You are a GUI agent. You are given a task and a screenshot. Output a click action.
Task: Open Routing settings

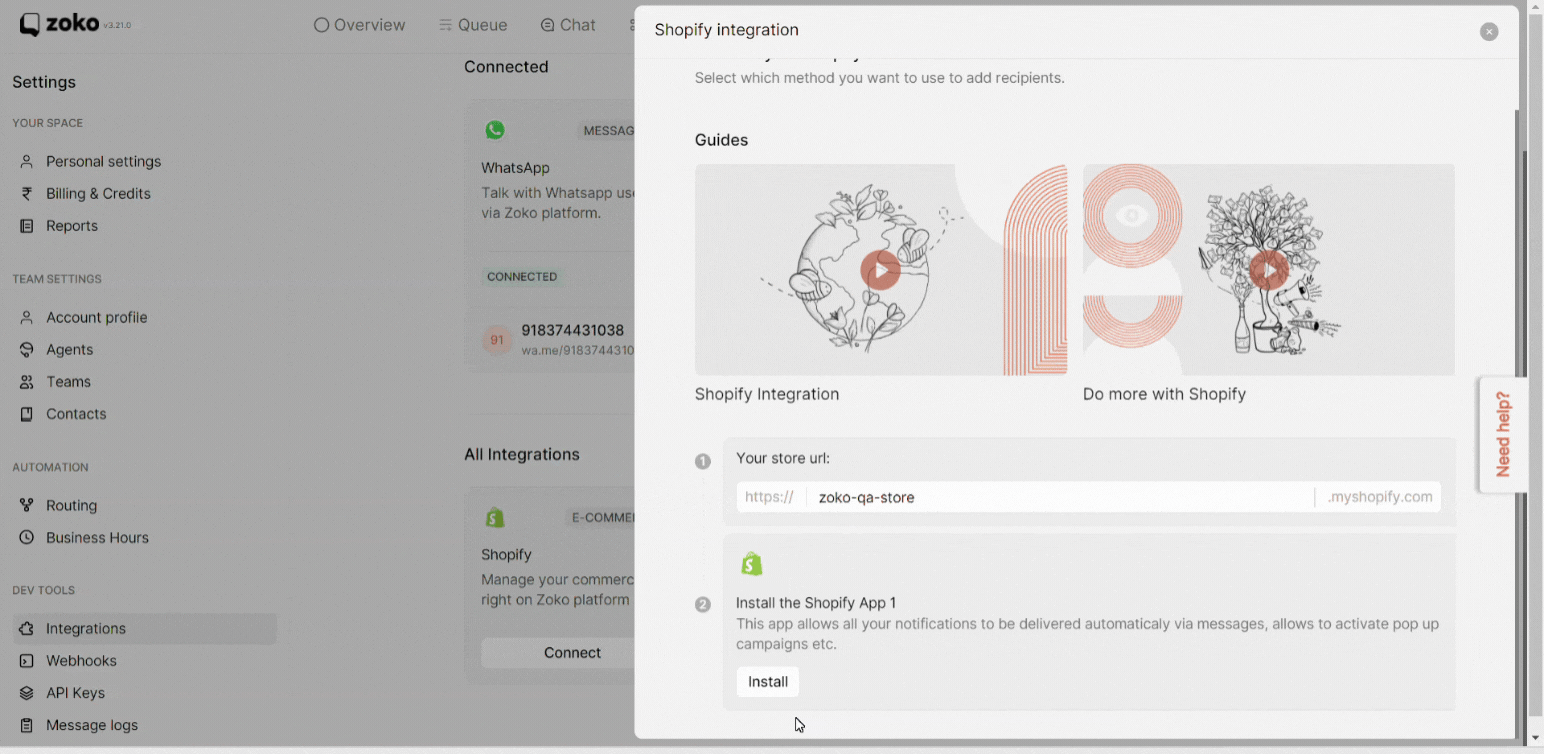tap(71, 505)
